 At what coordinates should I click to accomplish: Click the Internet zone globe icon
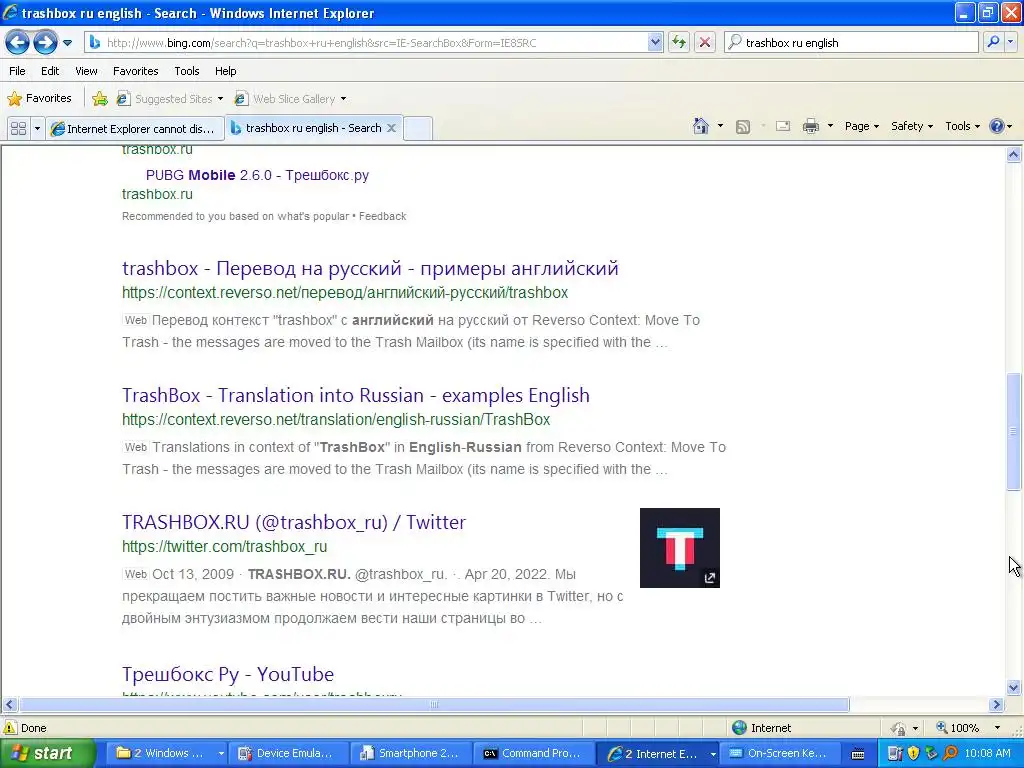point(739,728)
